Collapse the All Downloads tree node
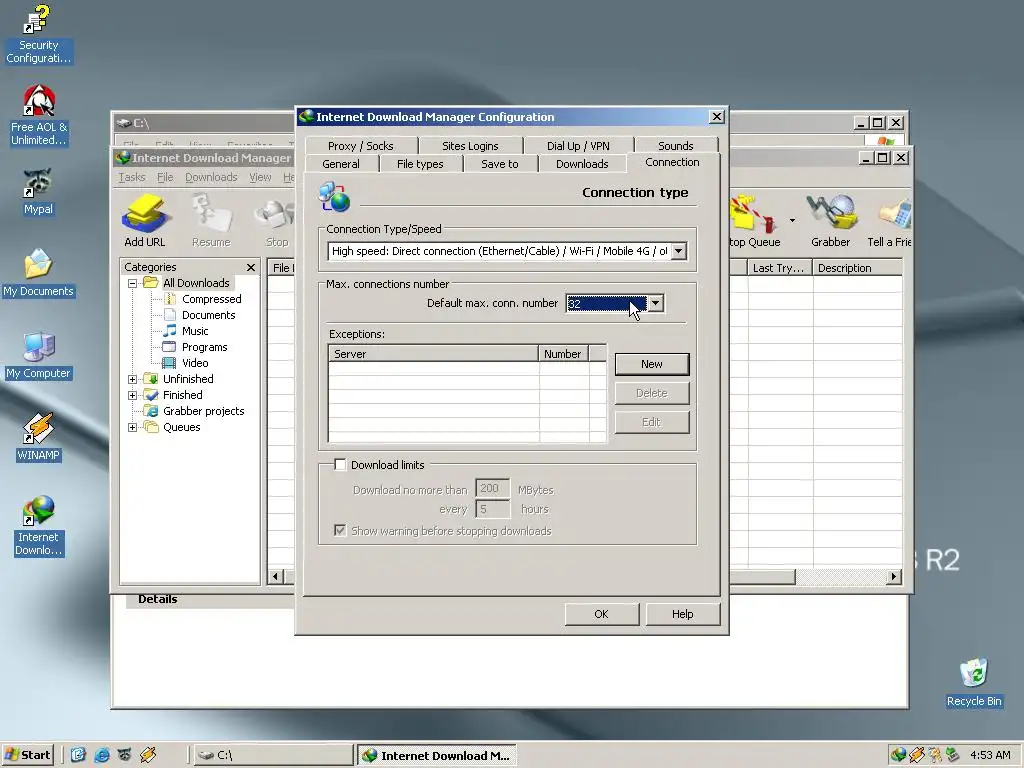 (x=133, y=283)
